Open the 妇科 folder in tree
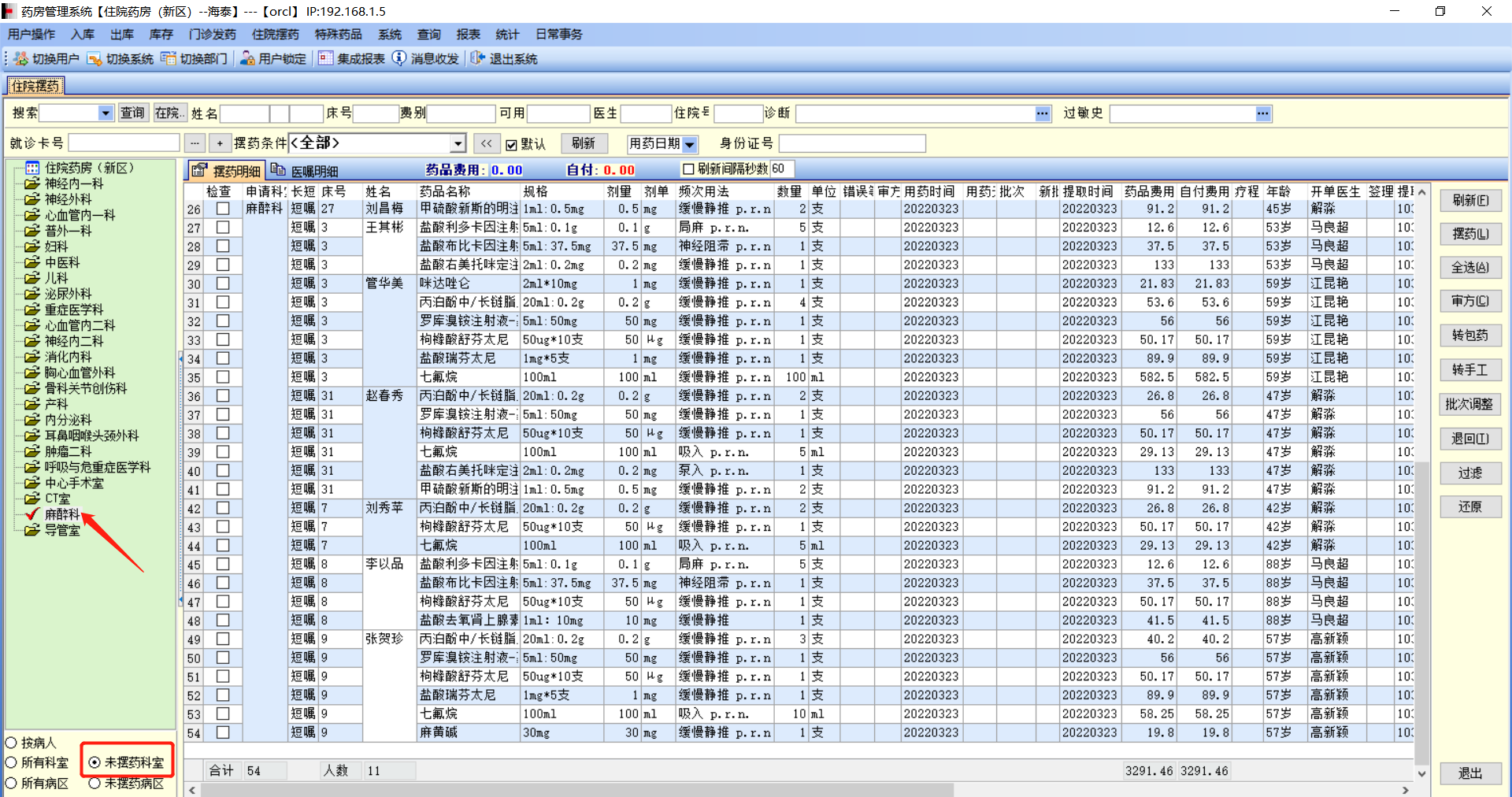 pyautogui.click(x=32, y=247)
